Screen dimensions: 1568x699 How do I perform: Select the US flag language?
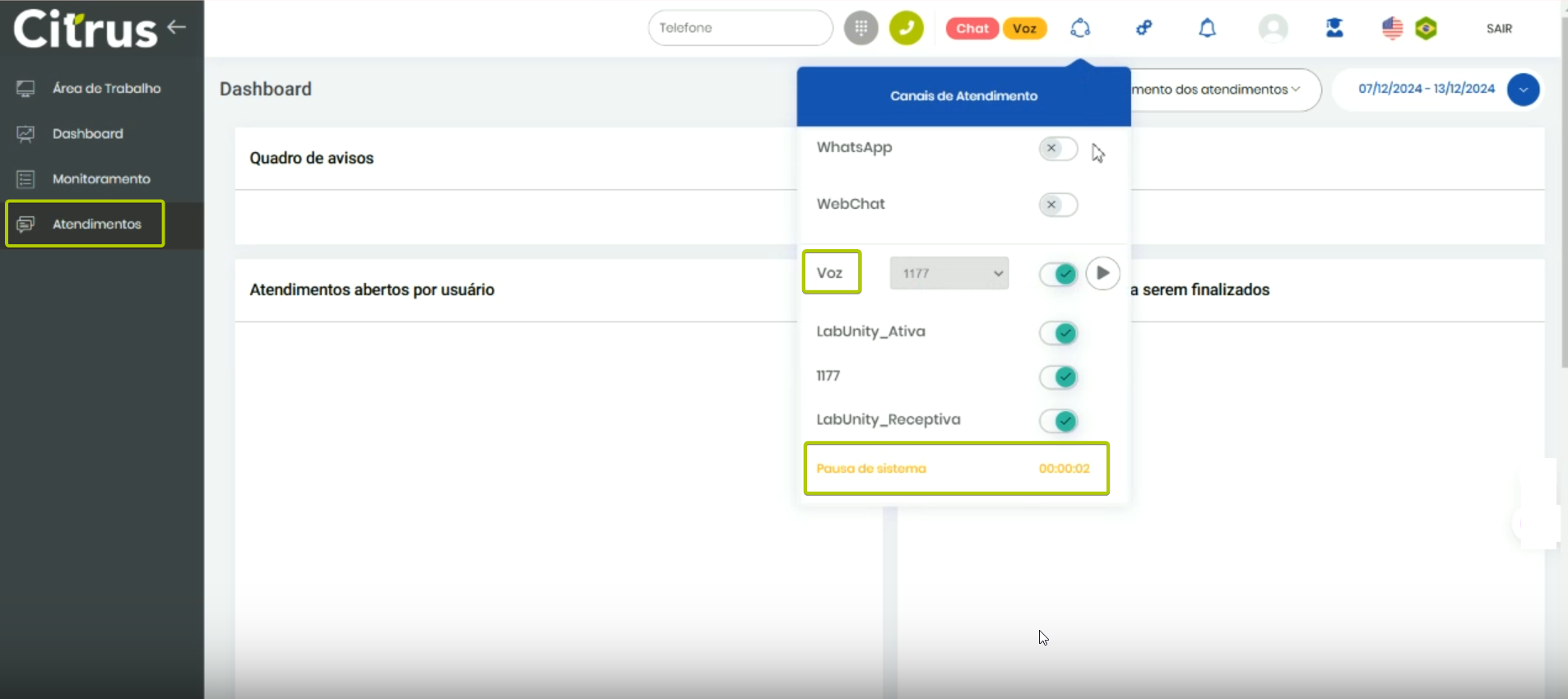point(1392,29)
